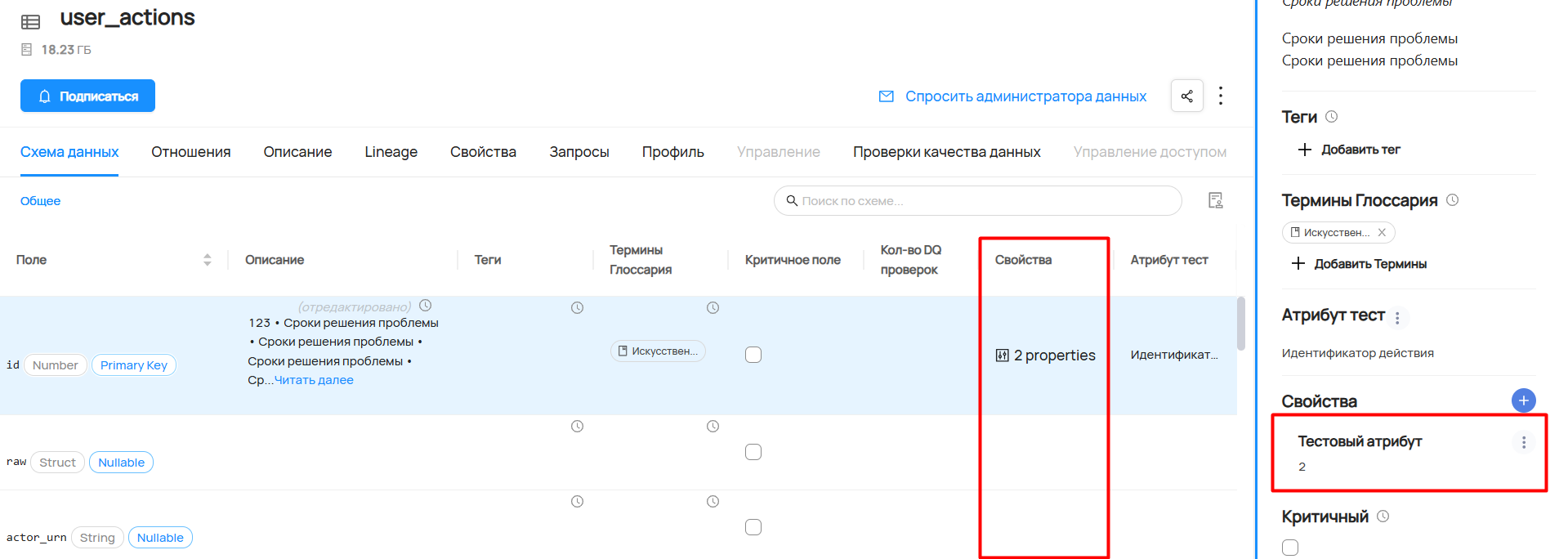Click the schema settings icon near search
The image size is (1568, 559).
(1215, 200)
